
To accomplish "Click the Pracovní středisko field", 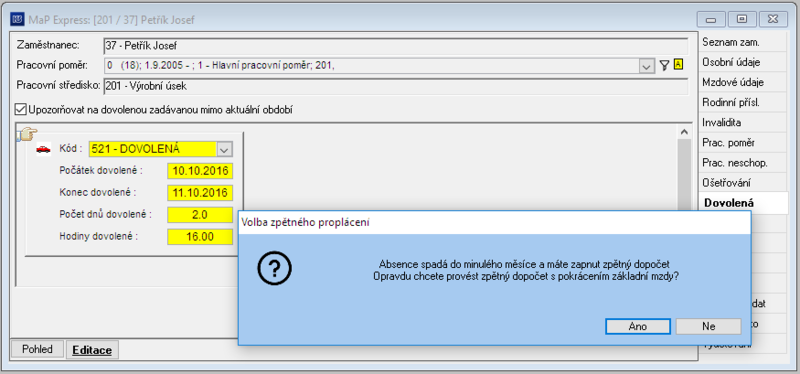I will 395,87.
